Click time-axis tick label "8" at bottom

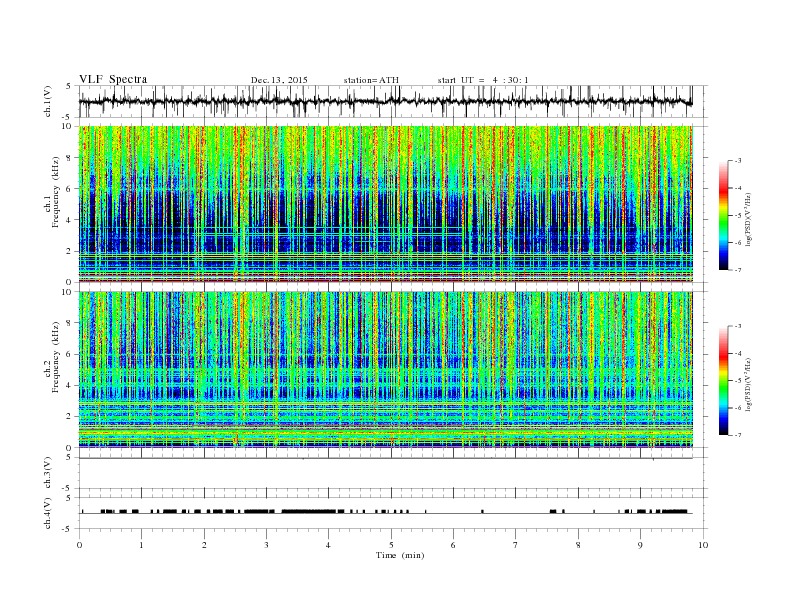click(578, 545)
